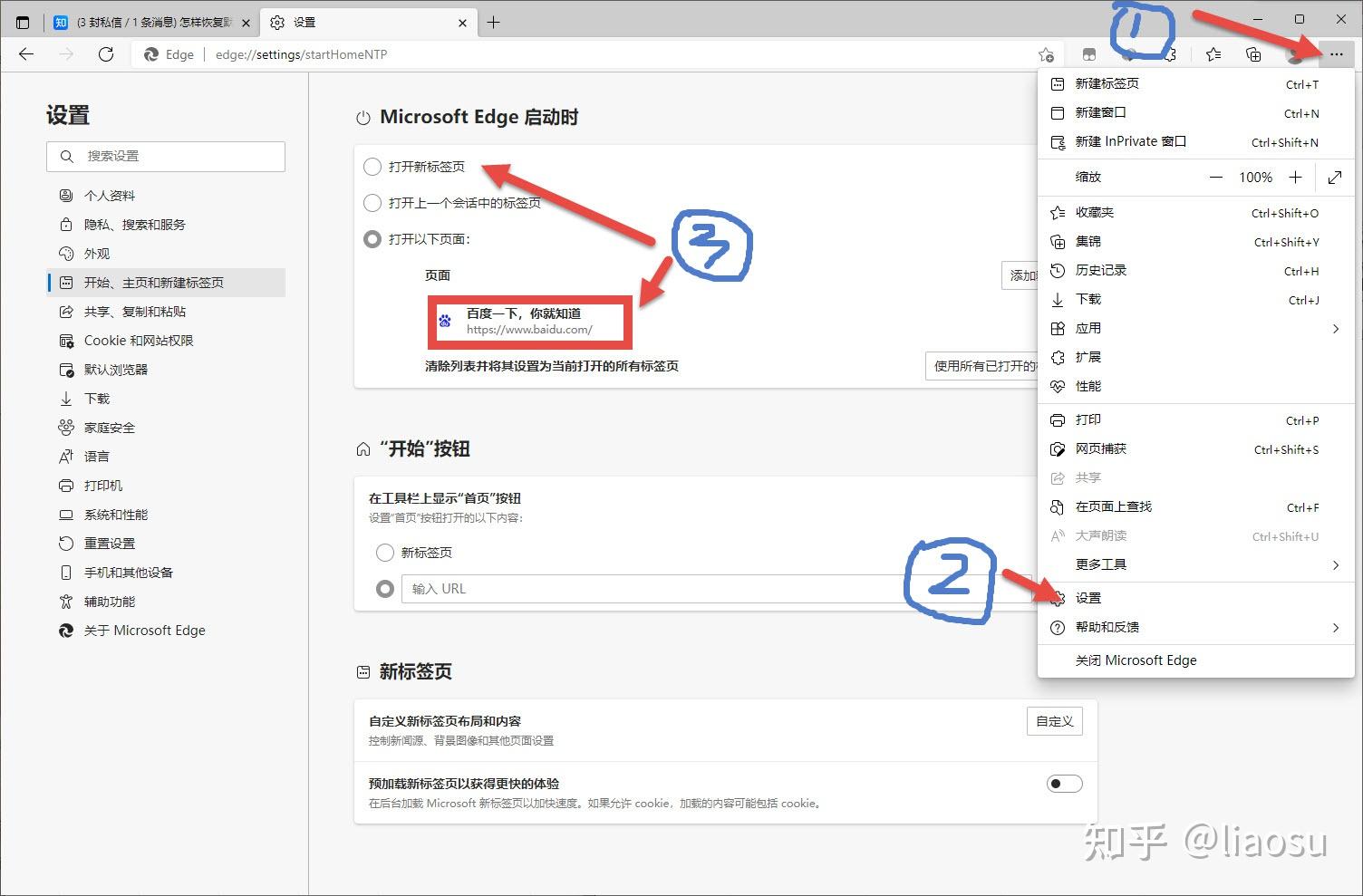Open 集锦 from menu
1363x896 pixels.
tap(1195, 242)
